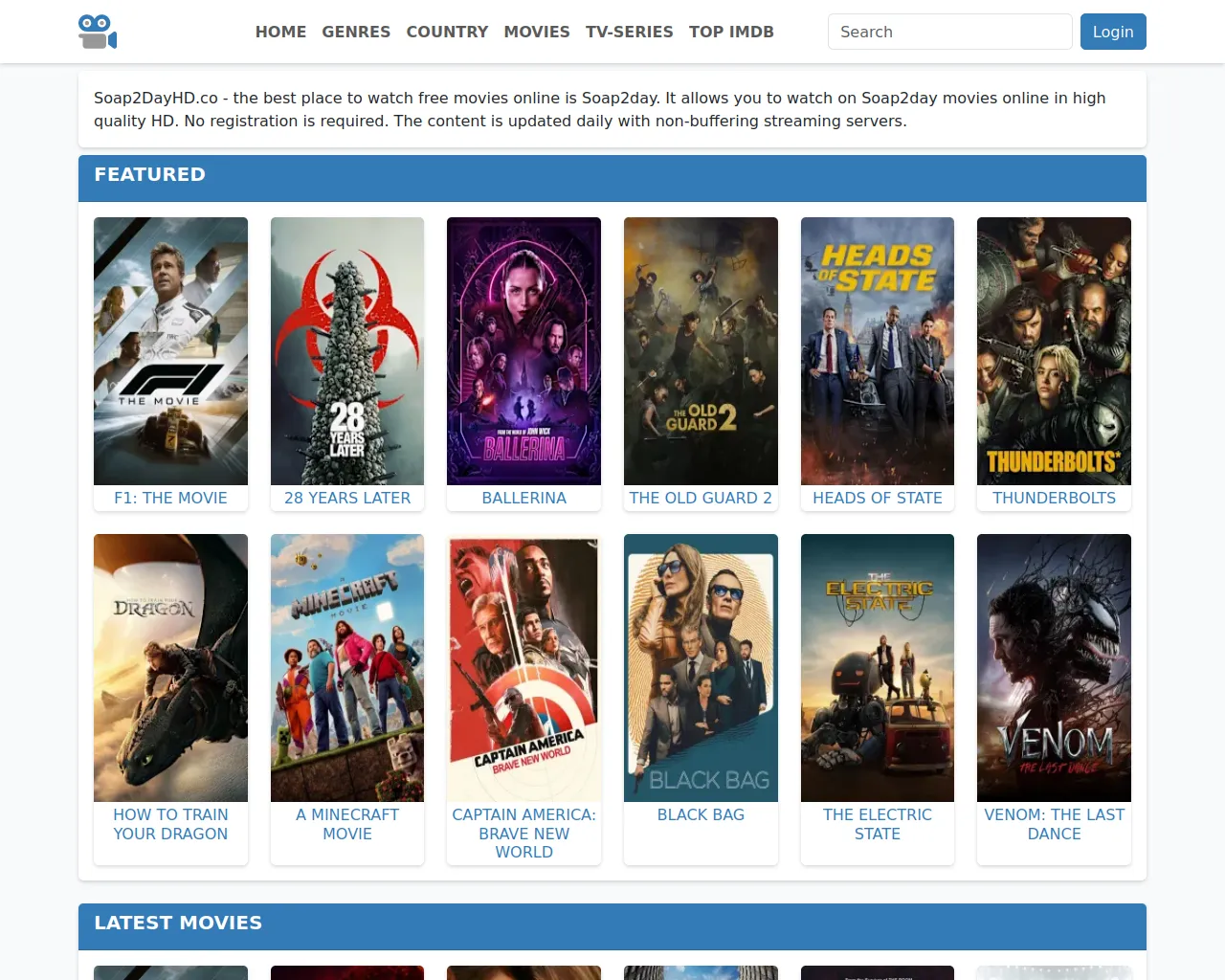Click THE OLD GUARD 2 title link
Viewport: 1225px width, 980px height.
pyautogui.click(x=701, y=498)
